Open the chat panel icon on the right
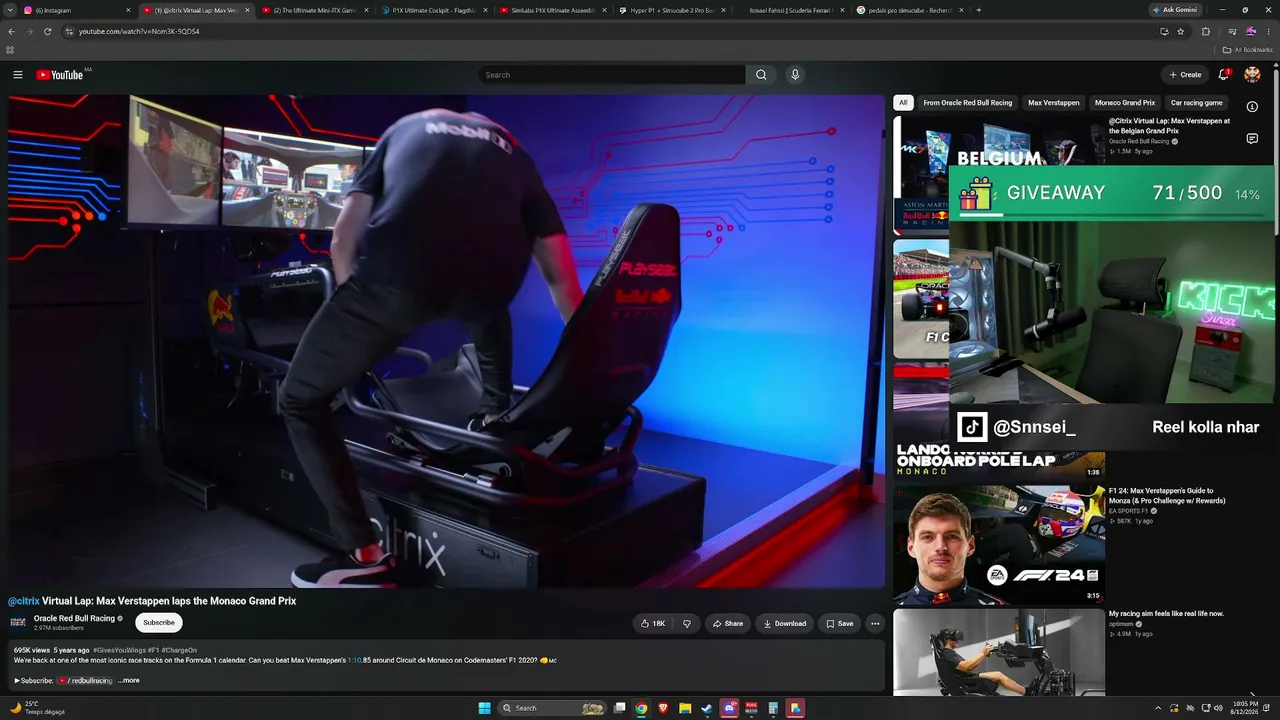The width and height of the screenshot is (1280, 720). pyautogui.click(x=1252, y=139)
